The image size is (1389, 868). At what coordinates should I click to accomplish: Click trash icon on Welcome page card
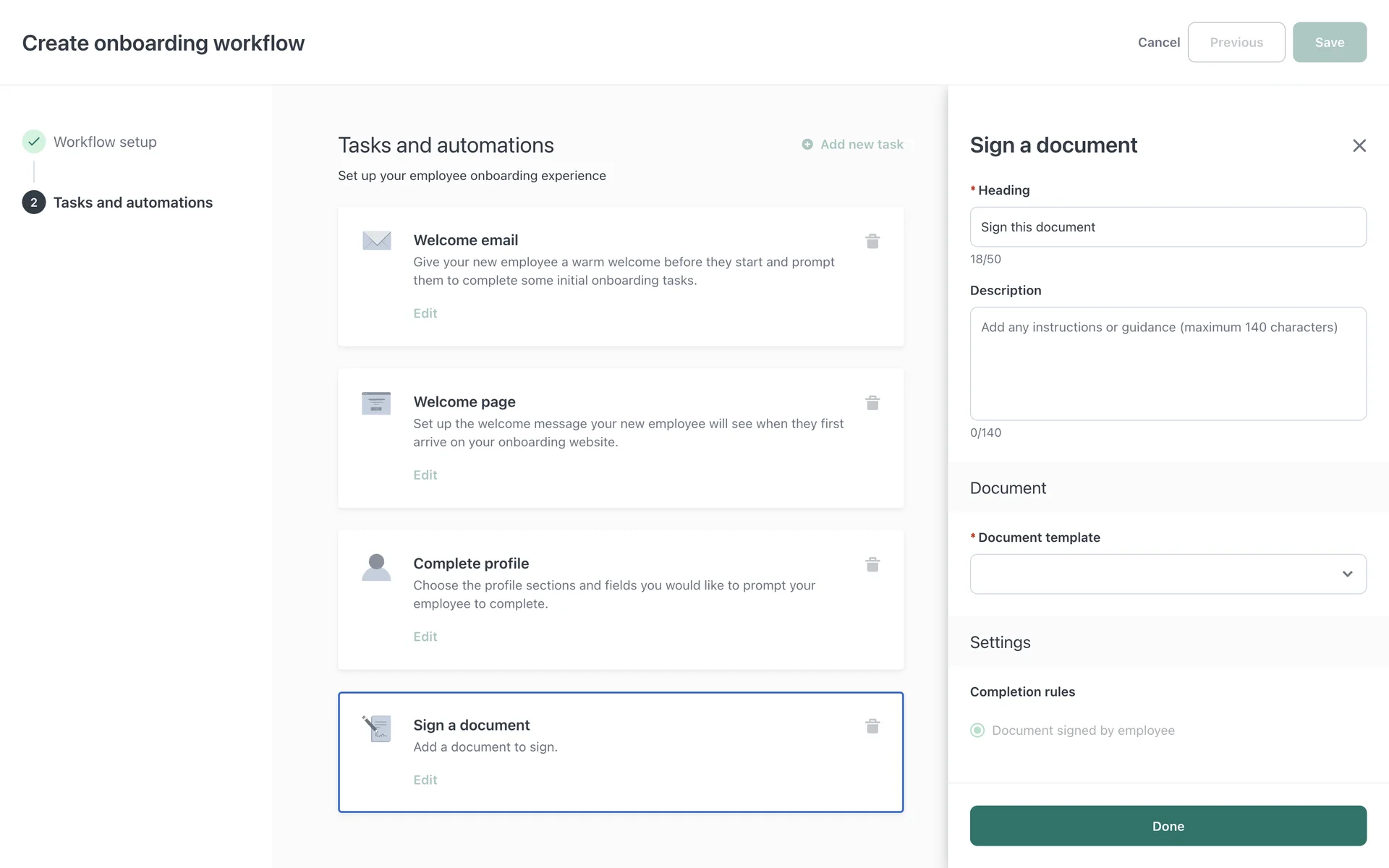(872, 403)
